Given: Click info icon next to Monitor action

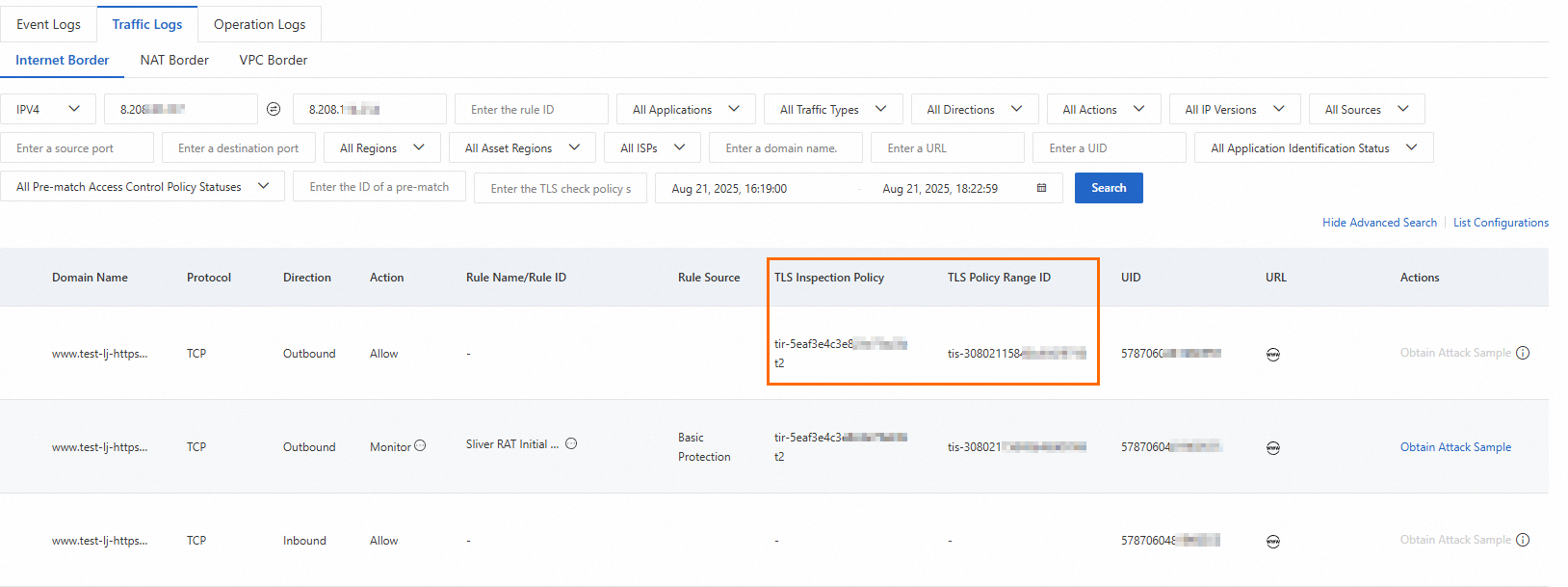Looking at the screenshot, I should tap(420, 445).
